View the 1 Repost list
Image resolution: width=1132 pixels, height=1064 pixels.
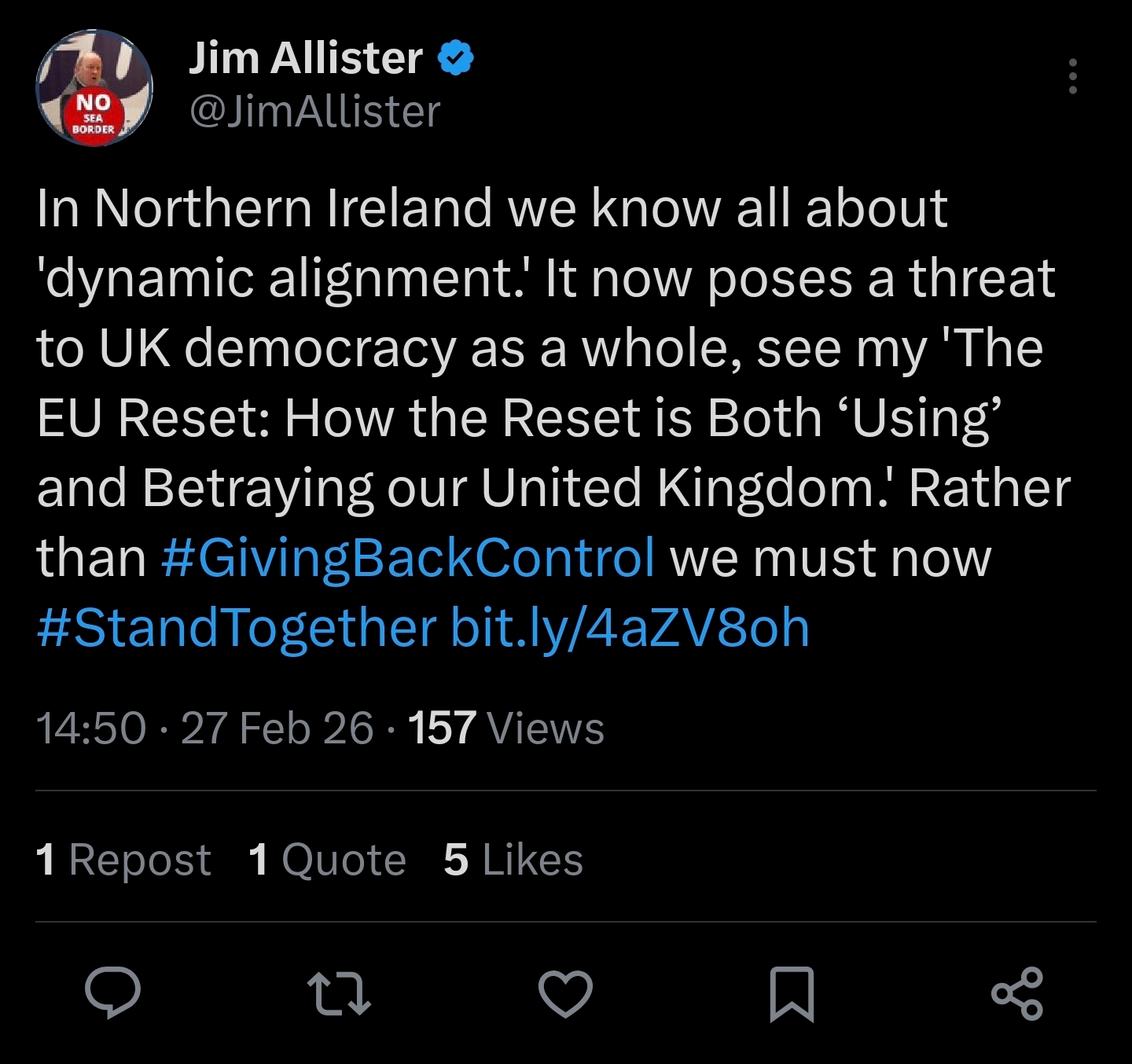(123, 859)
